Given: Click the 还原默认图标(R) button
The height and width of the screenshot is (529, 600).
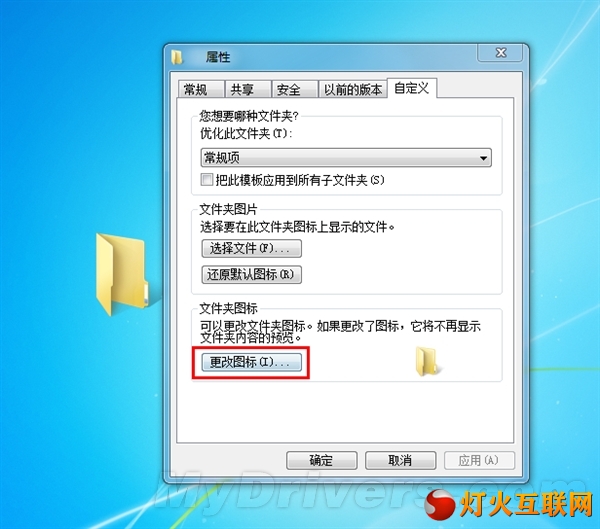Looking at the screenshot, I should point(251,274).
